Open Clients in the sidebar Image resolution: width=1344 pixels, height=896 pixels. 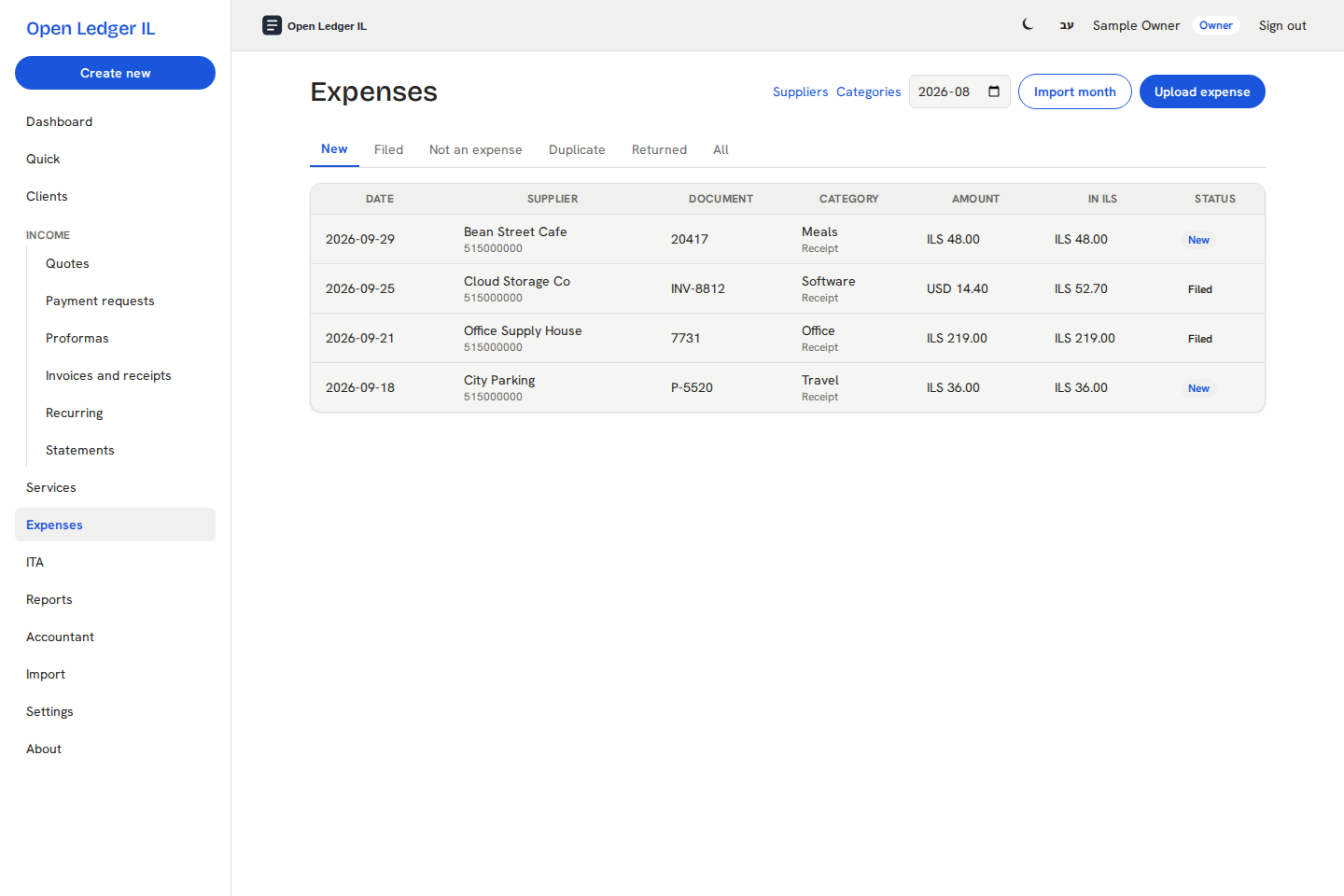coord(115,196)
